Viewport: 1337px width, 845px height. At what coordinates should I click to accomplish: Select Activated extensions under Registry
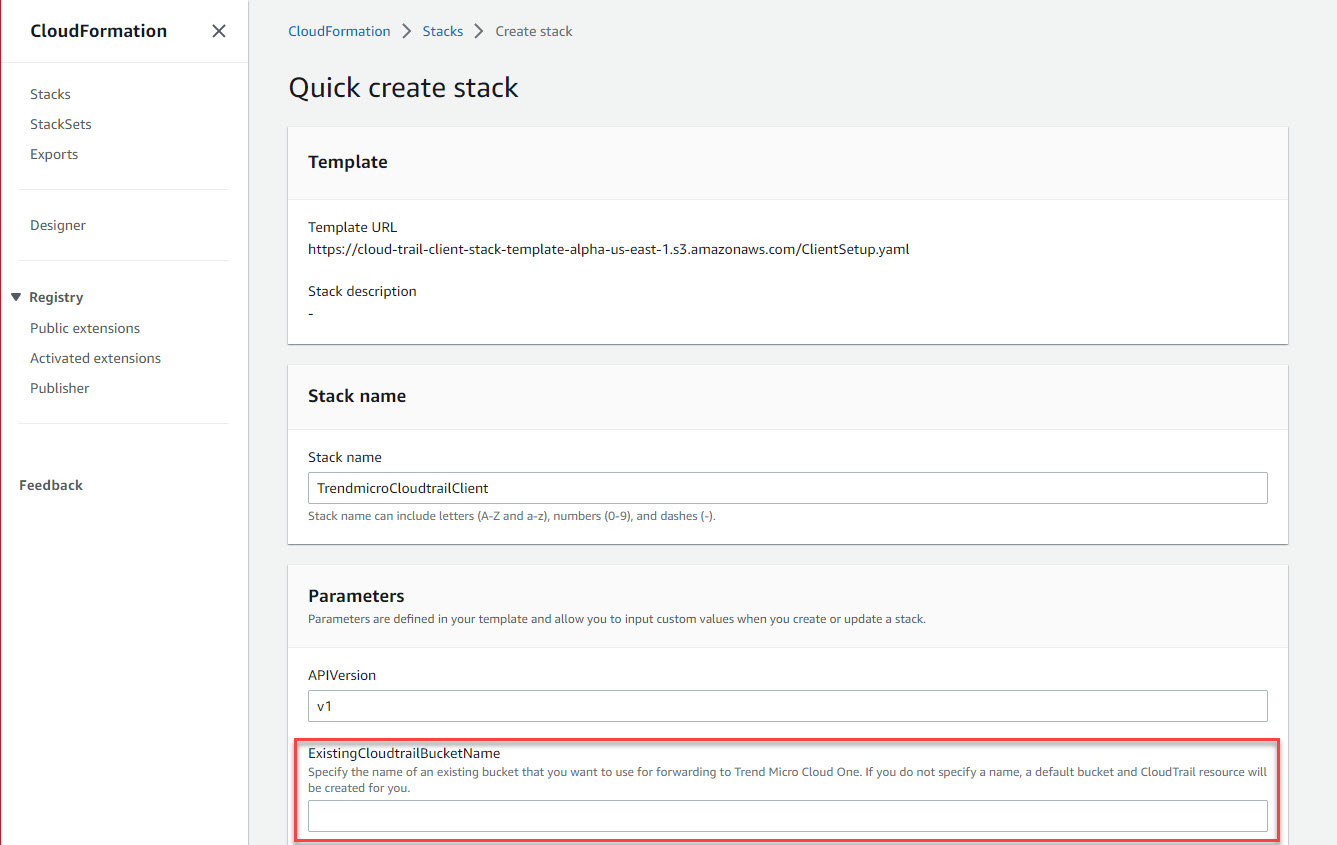[95, 358]
